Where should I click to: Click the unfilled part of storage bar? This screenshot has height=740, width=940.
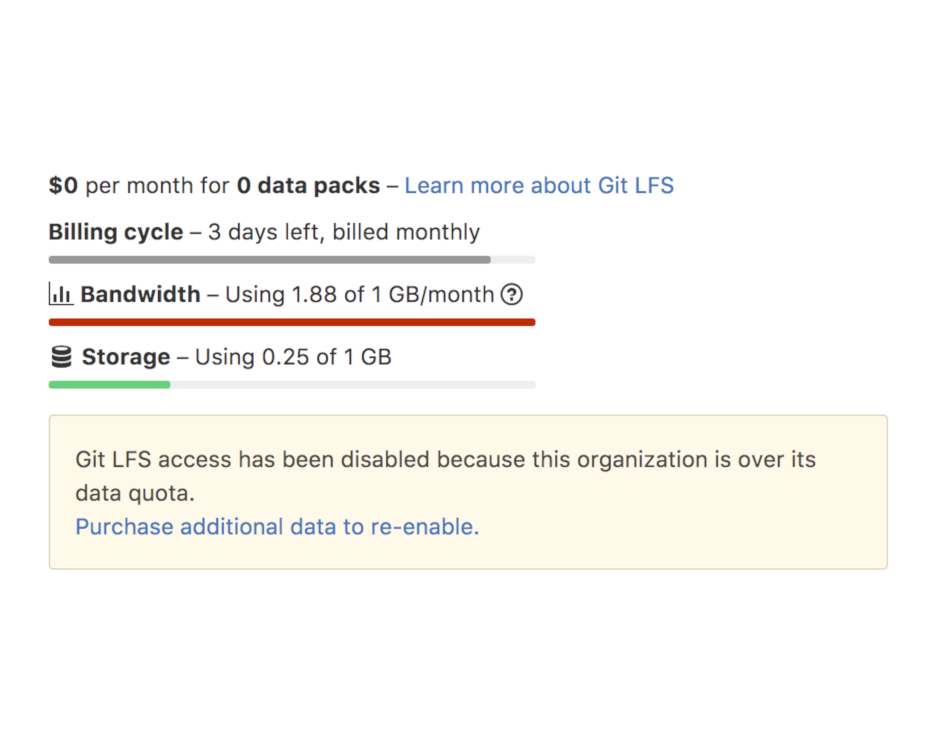click(352, 385)
